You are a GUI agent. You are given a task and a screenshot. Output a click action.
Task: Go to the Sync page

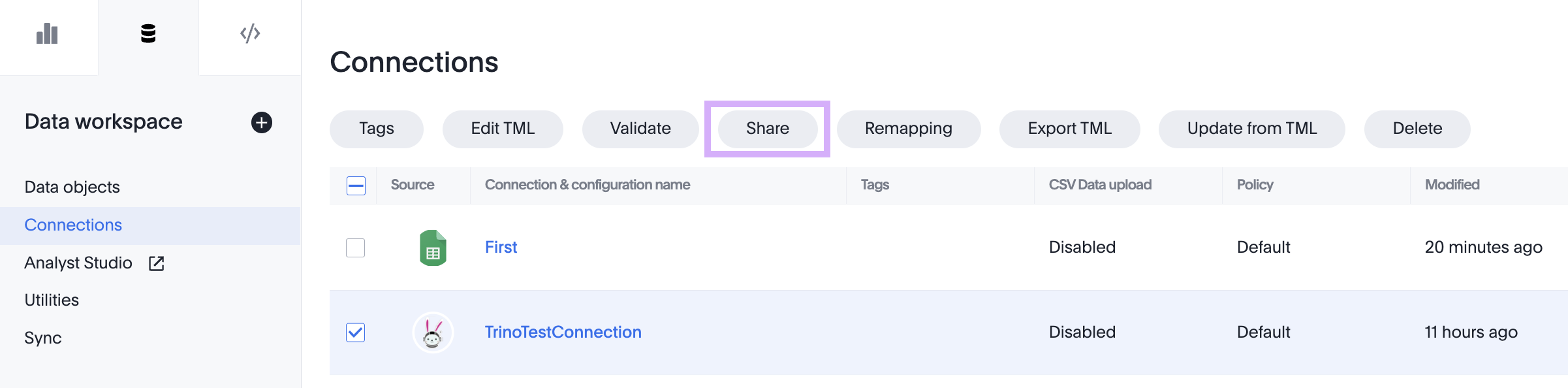pyautogui.click(x=42, y=338)
